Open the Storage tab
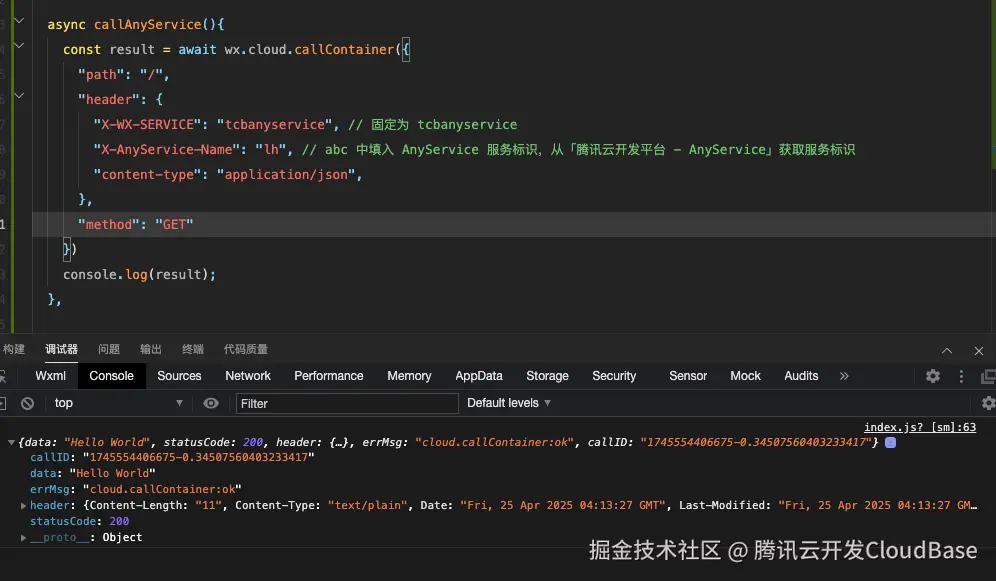The image size is (996, 581). click(547, 376)
